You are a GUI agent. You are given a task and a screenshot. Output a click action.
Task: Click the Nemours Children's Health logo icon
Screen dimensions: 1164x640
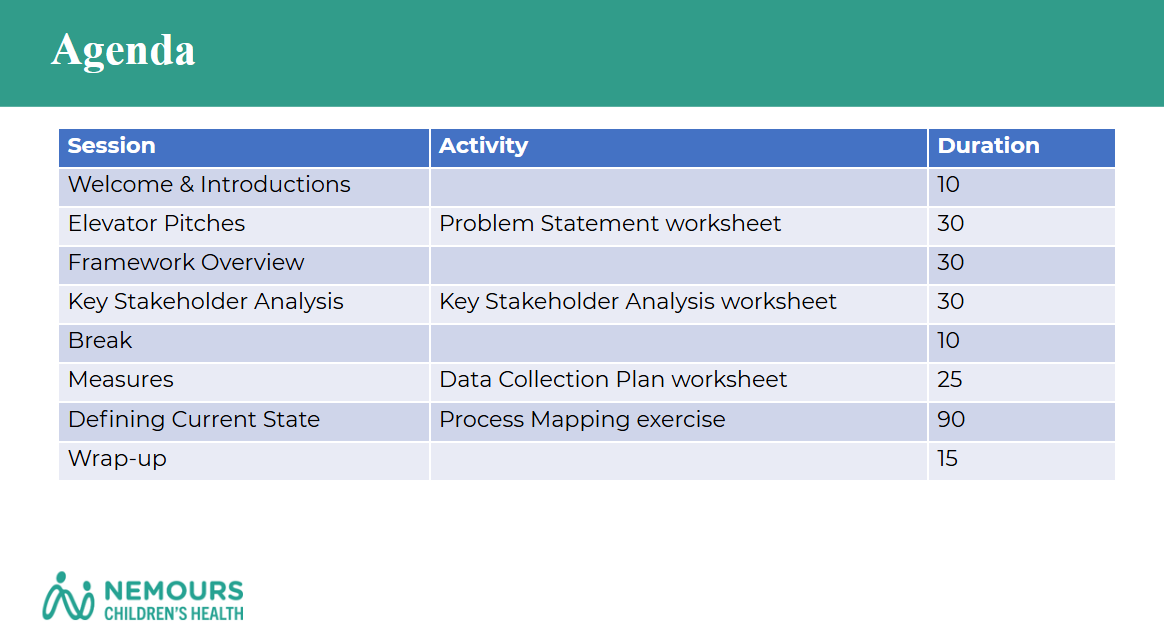tap(68, 596)
